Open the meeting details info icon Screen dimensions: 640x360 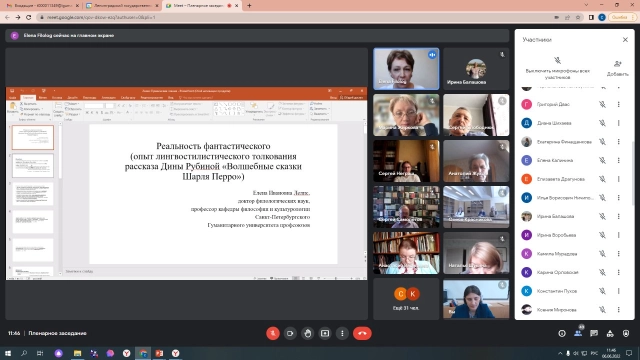click(x=562, y=333)
